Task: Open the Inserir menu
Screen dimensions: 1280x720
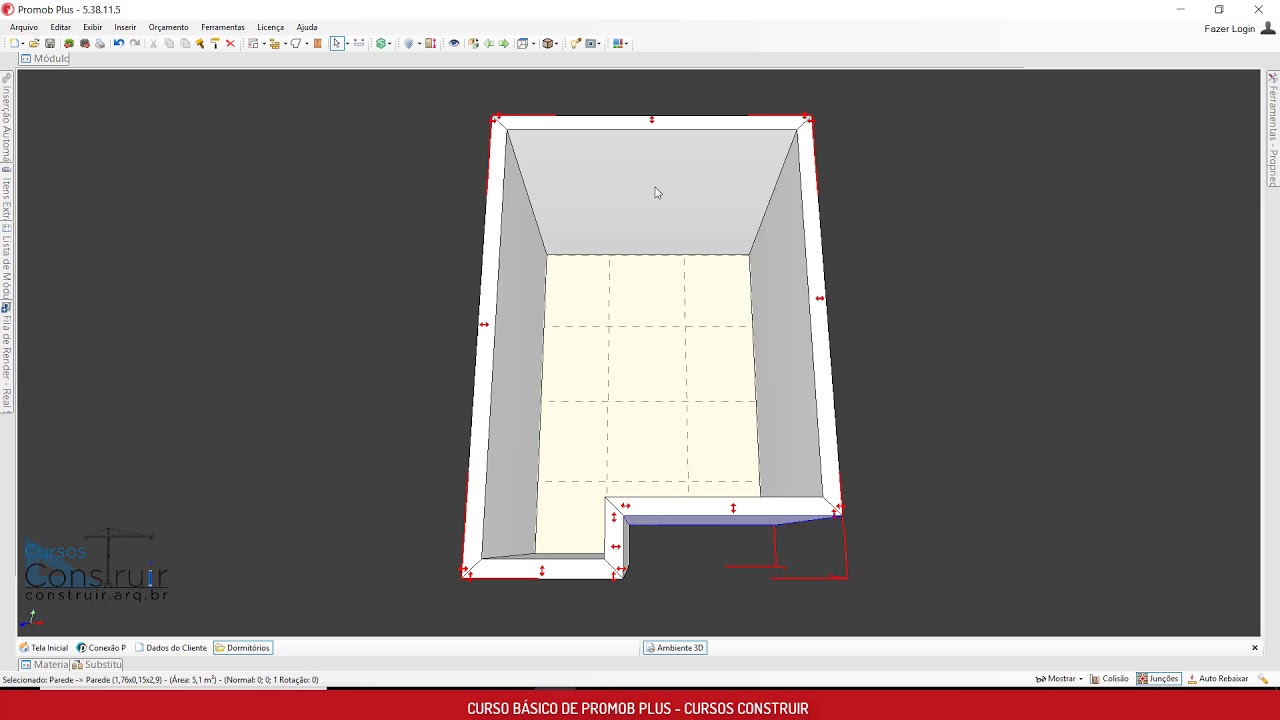Action: tap(125, 27)
